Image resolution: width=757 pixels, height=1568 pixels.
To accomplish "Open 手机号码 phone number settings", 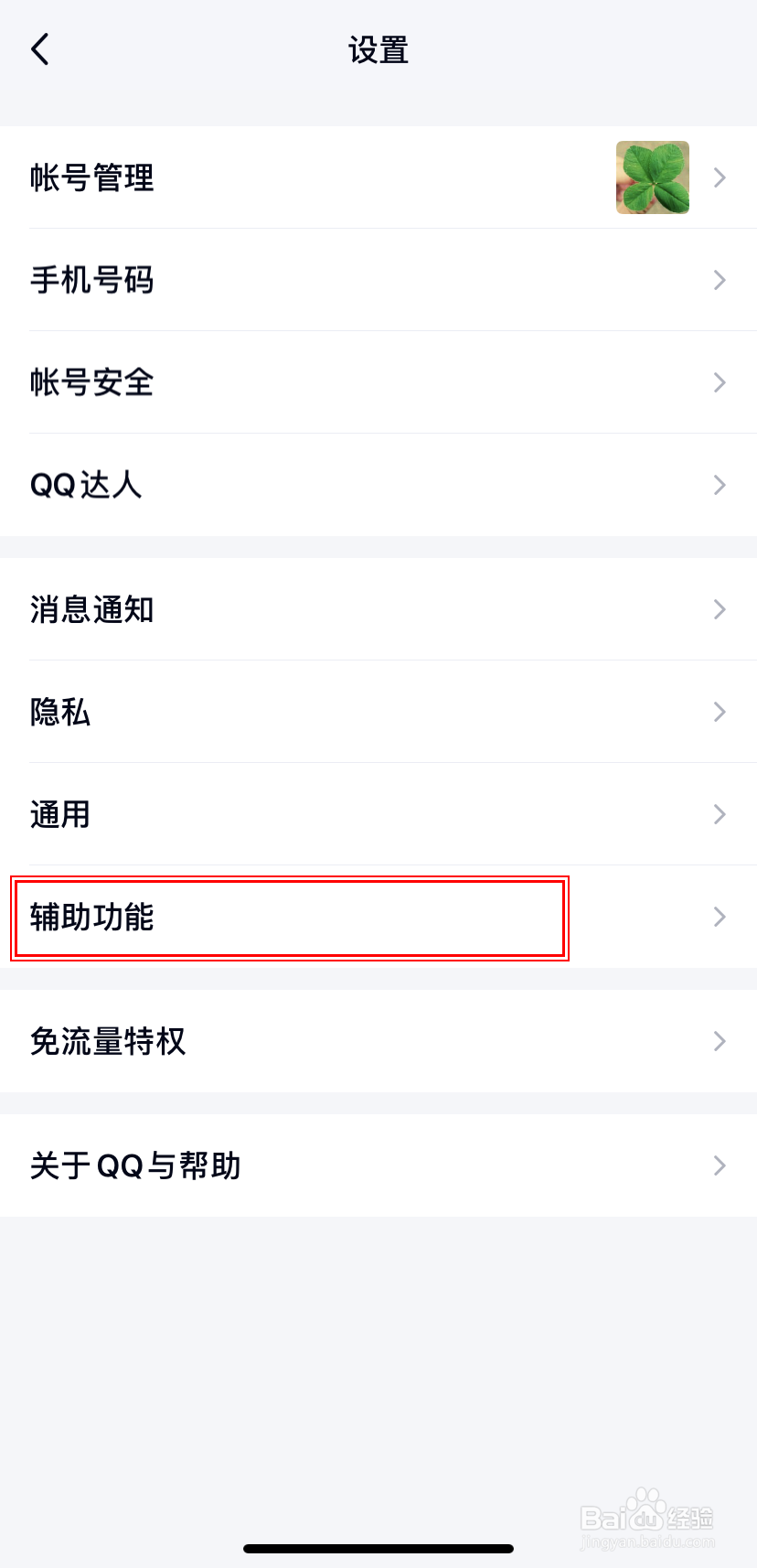I will [x=91, y=280].
